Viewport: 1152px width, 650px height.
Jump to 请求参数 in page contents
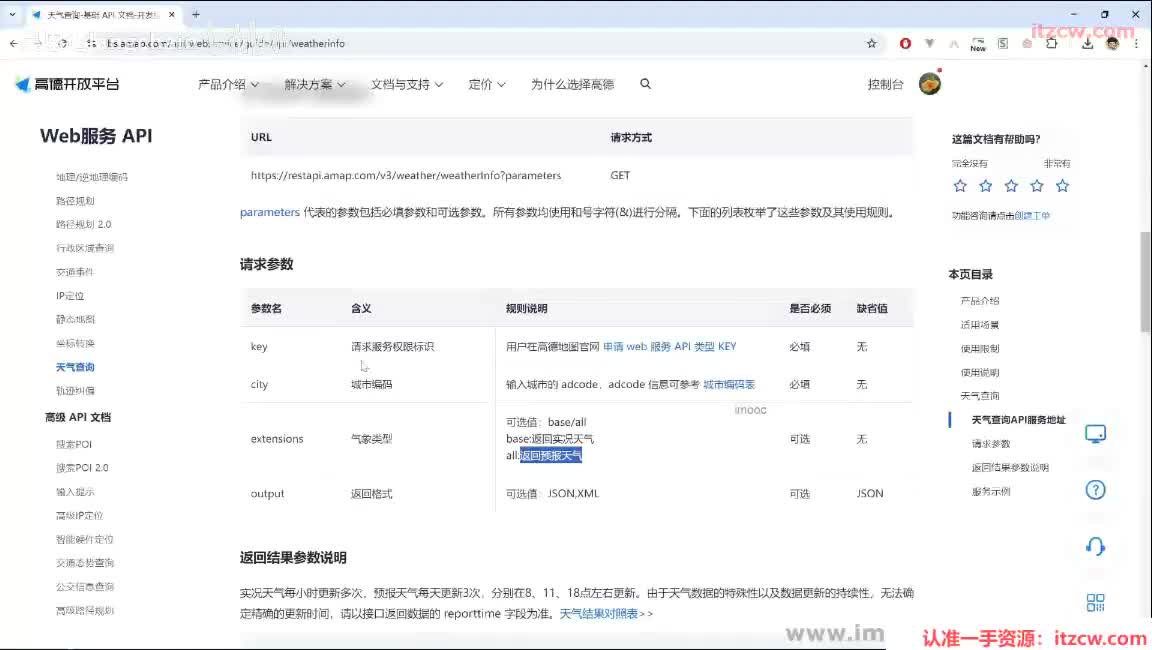[x=990, y=444]
